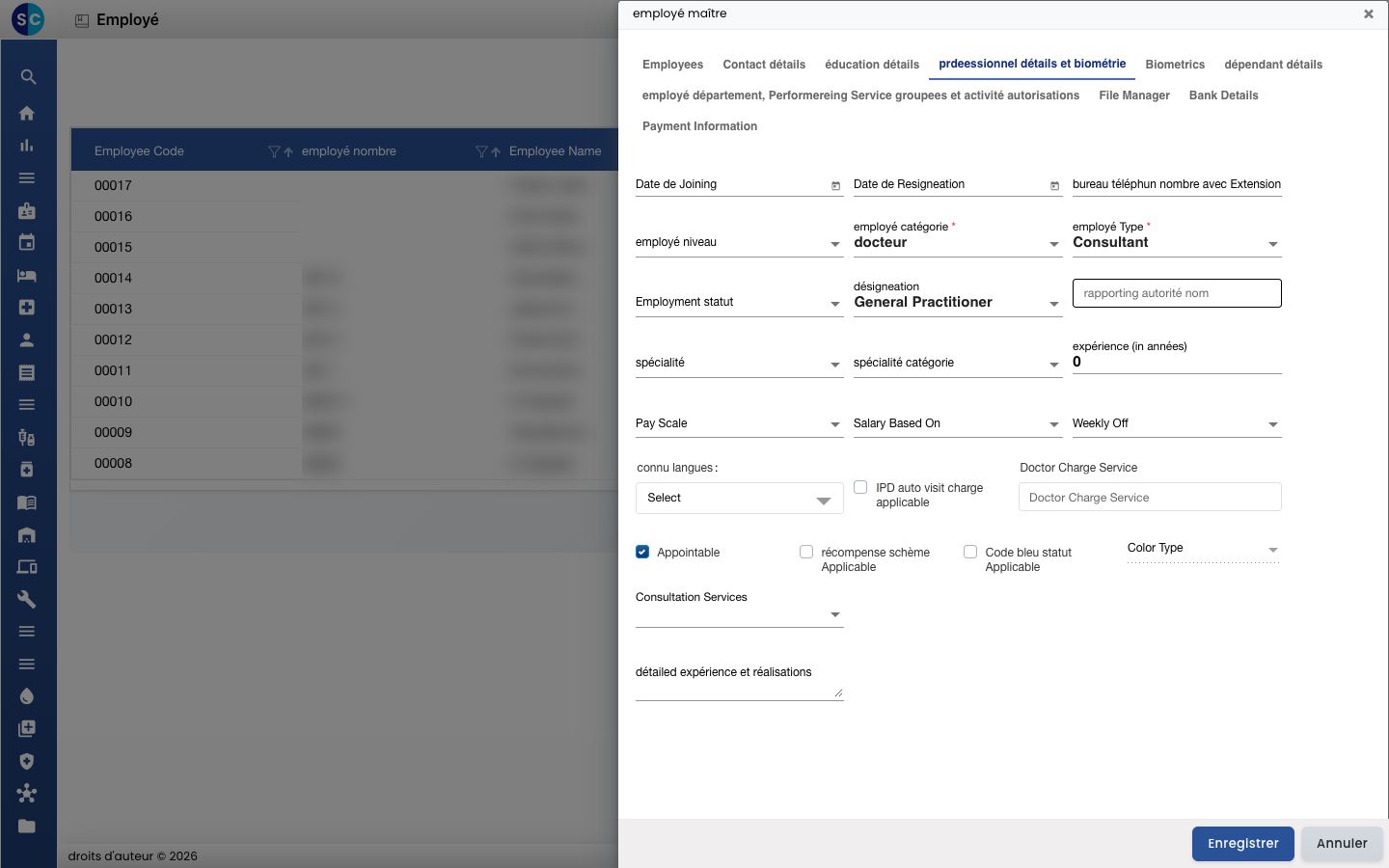Open the open-book icon in sidebar

tap(27, 502)
